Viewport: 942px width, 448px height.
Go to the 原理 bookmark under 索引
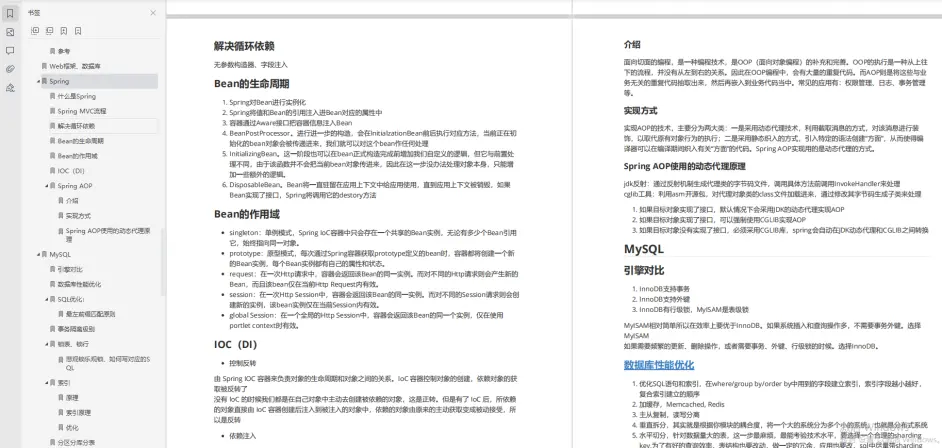coord(71,398)
